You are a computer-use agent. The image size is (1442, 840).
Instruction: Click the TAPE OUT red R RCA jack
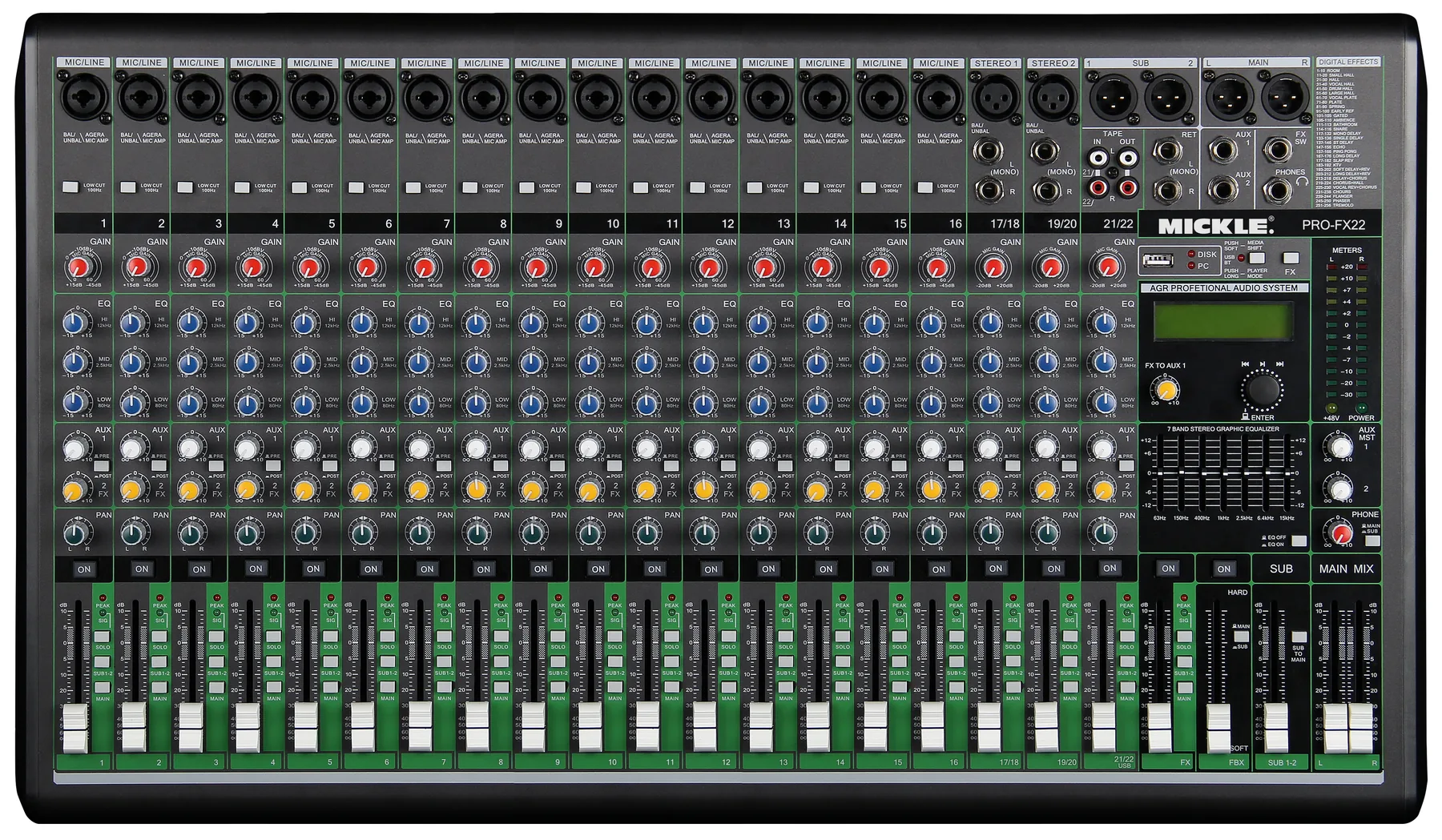coord(1128,188)
